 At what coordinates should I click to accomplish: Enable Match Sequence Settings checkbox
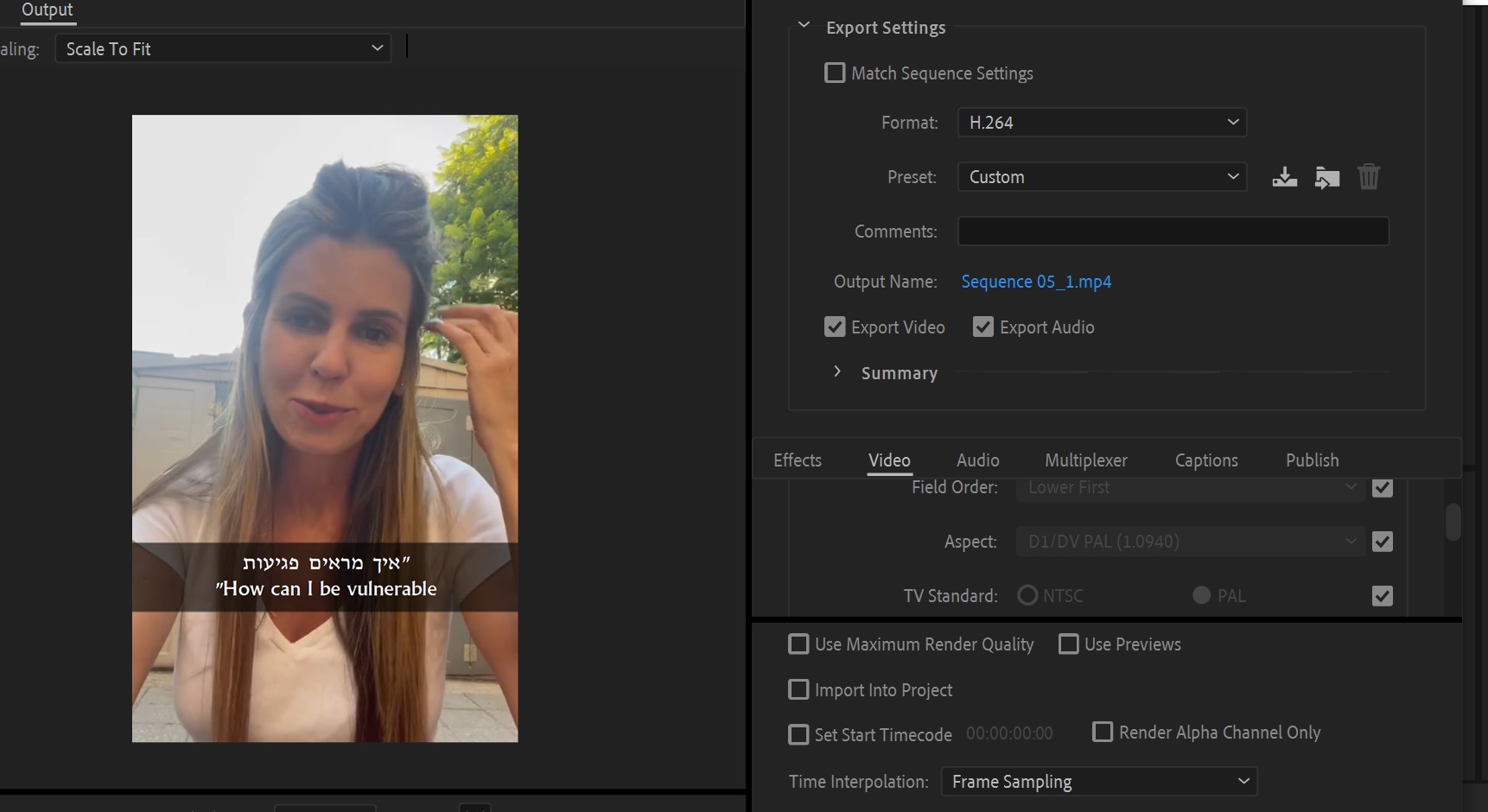835,73
